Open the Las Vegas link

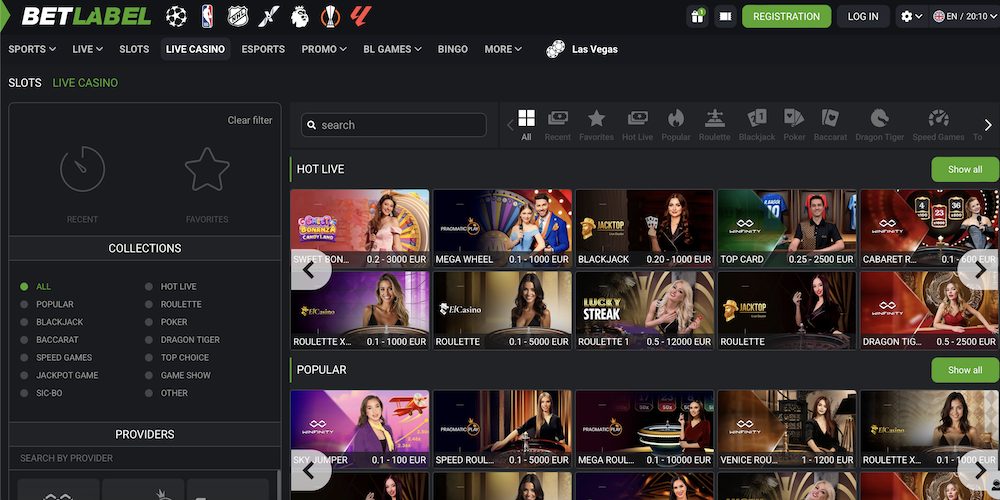tap(594, 49)
